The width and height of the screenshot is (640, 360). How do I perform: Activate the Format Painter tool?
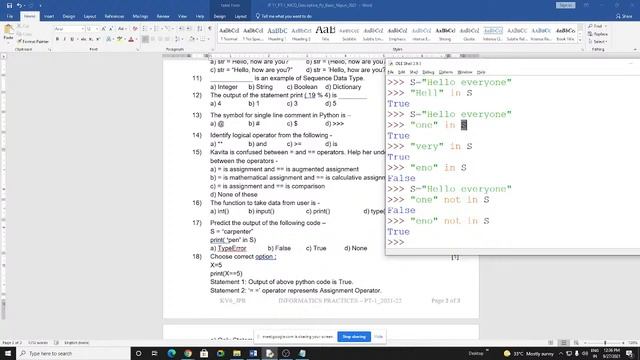(x=33, y=41)
